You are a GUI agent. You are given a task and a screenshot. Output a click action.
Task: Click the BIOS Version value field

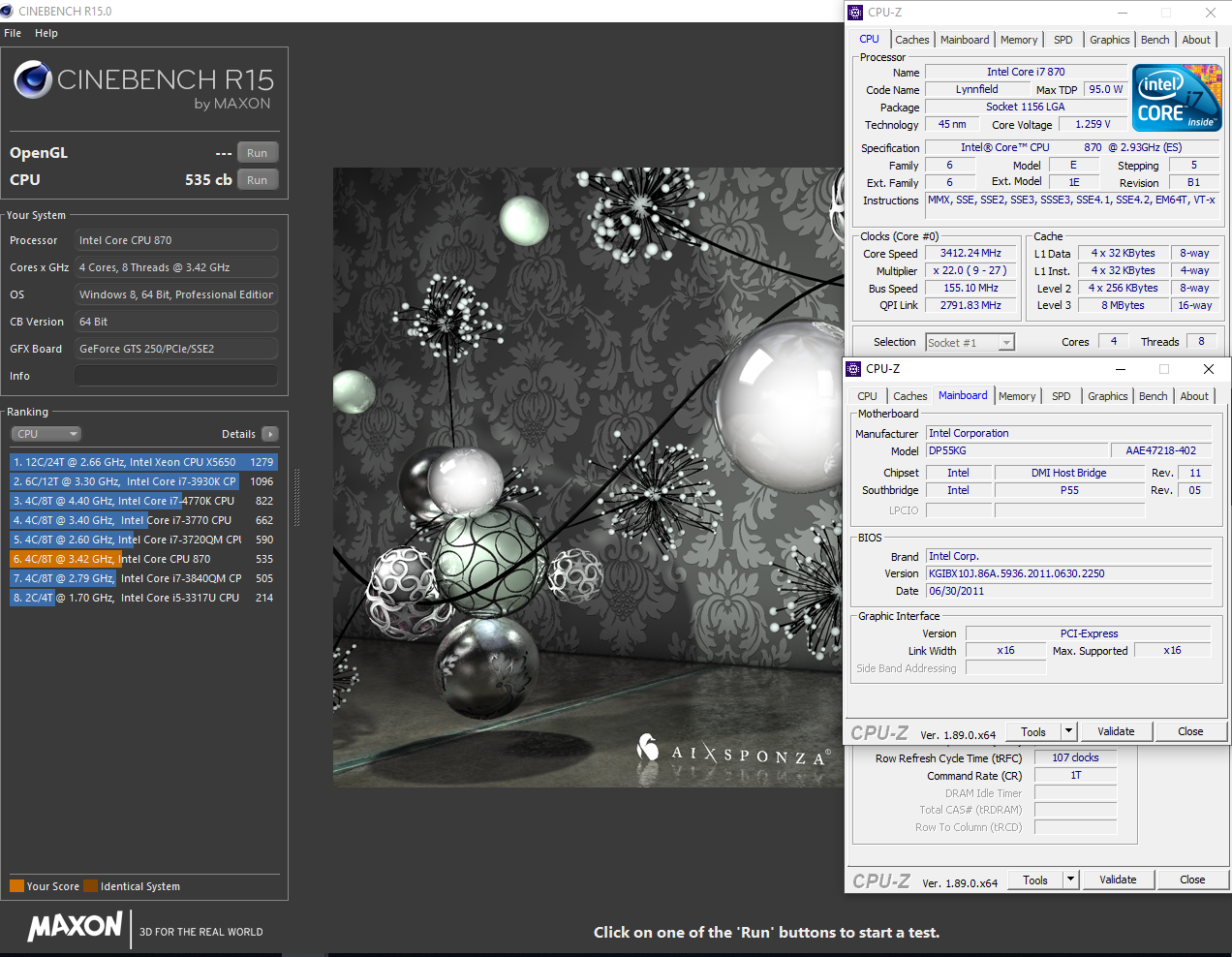(1068, 573)
